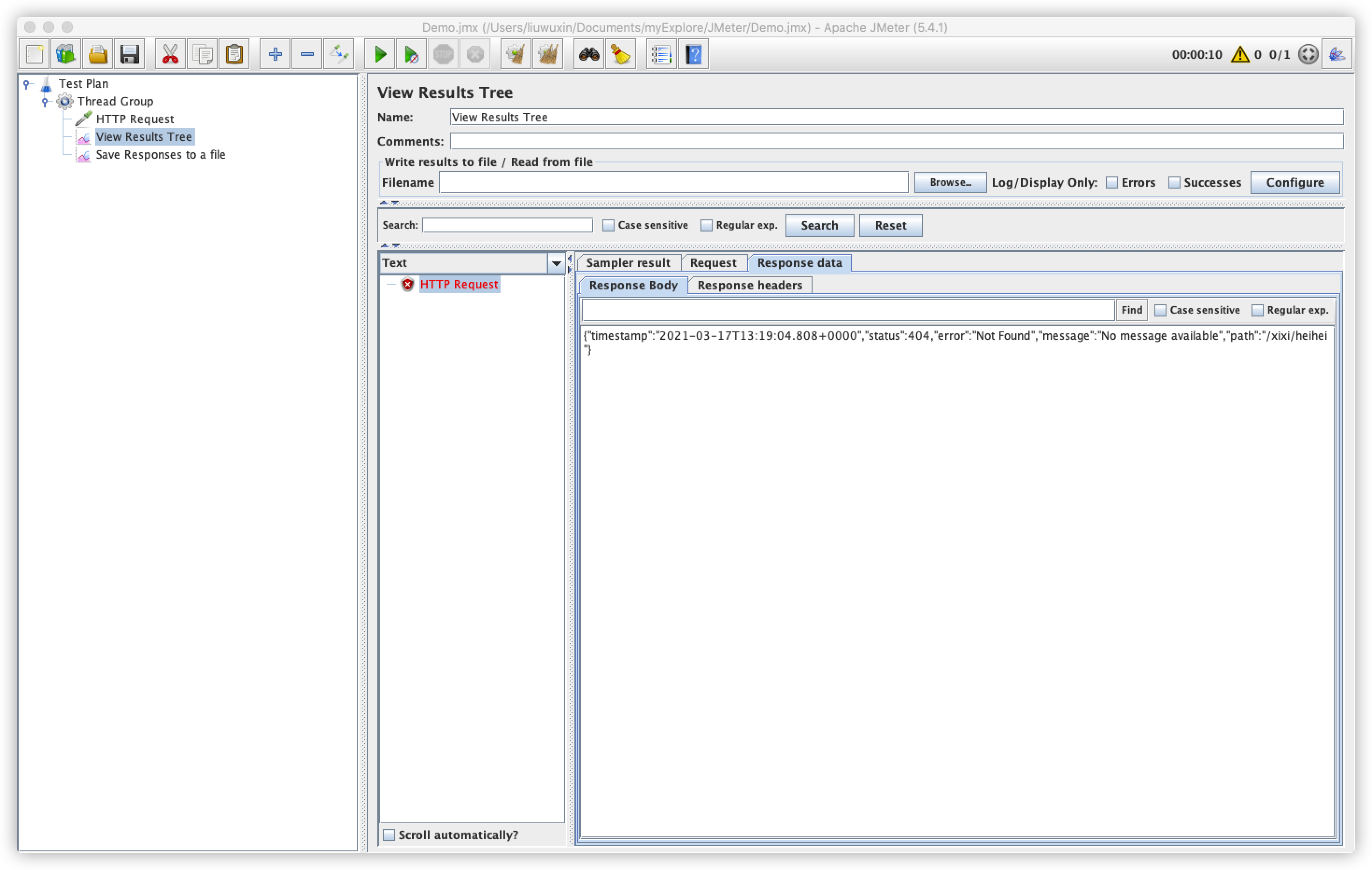Open the Templates icon in toolbar
This screenshot has width=1372, height=870.
tap(65, 55)
